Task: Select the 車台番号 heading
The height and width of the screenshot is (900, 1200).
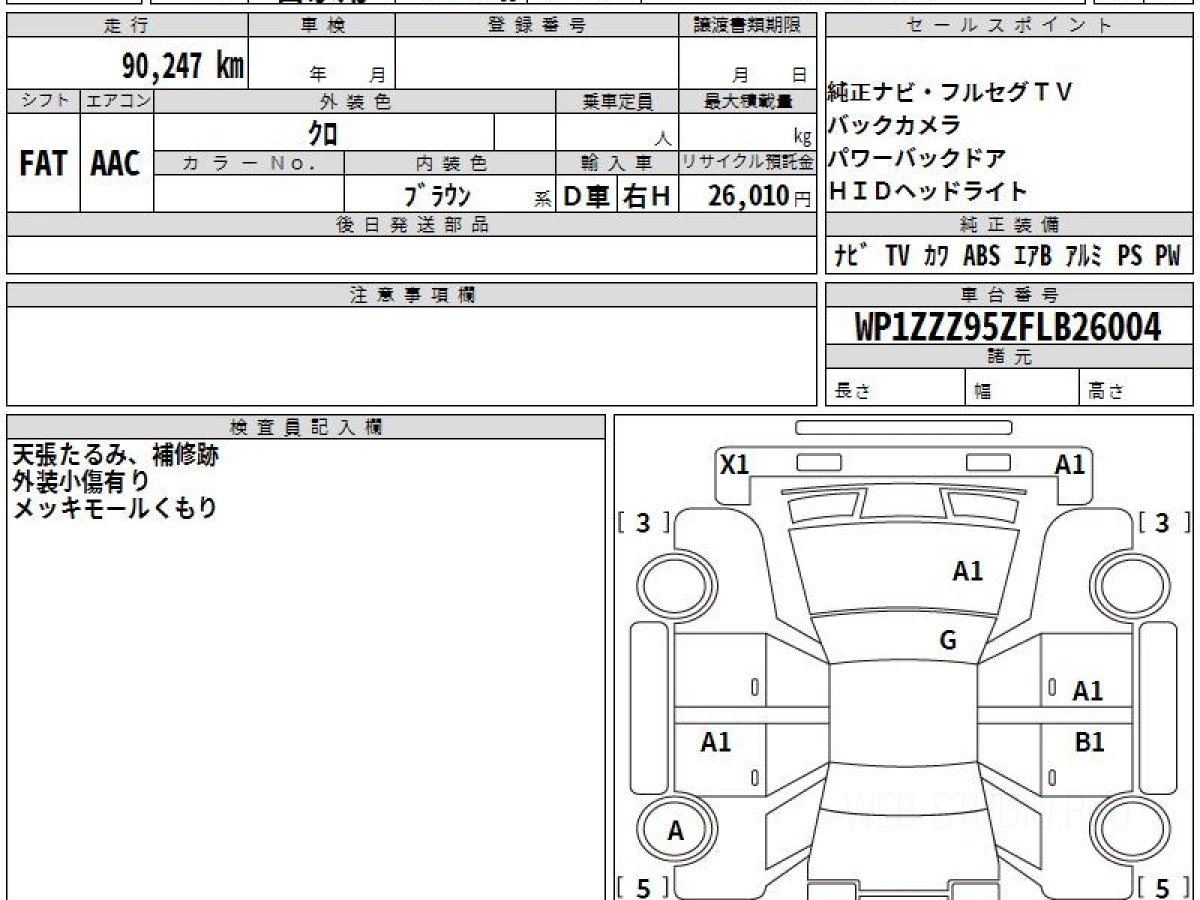Action: [1009, 295]
